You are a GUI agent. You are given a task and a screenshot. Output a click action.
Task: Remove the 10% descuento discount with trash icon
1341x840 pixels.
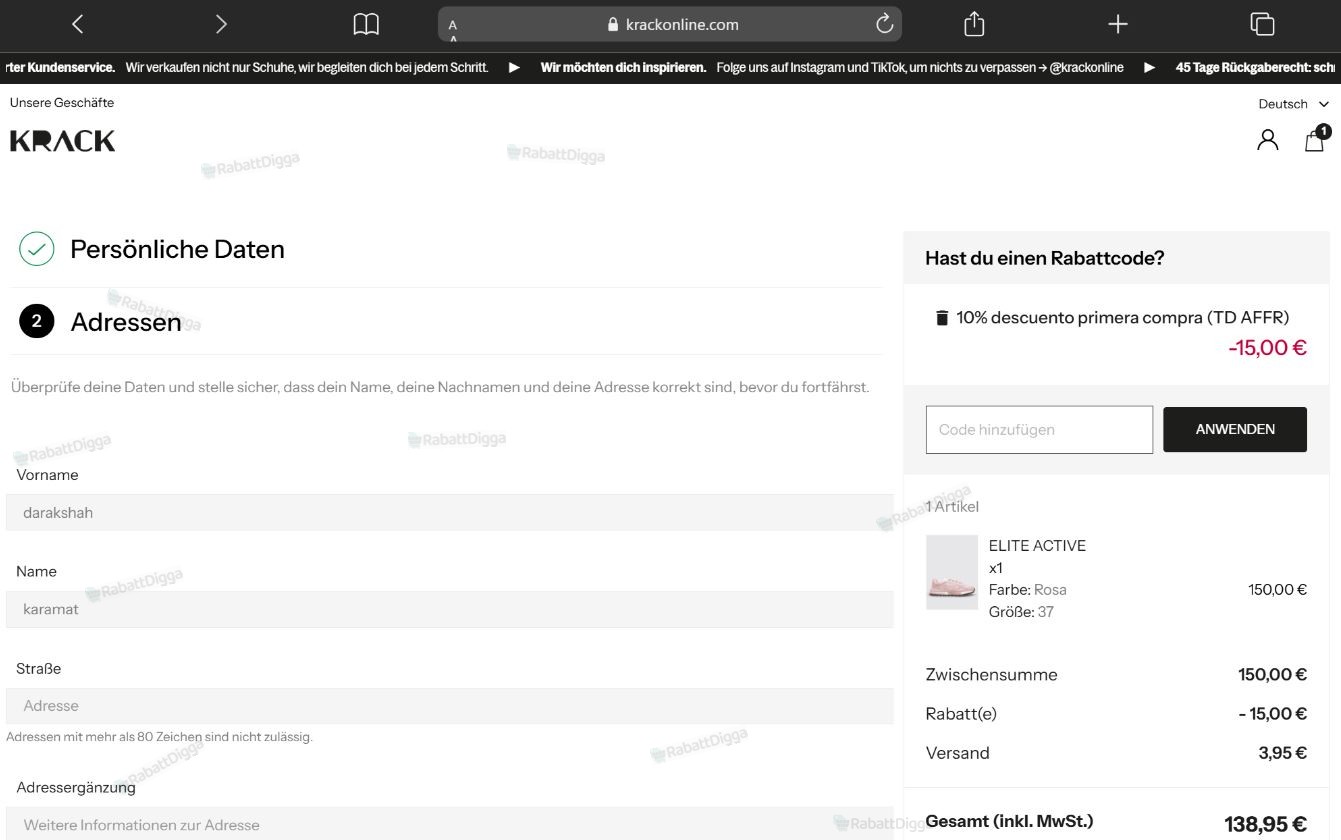click(941, 318)
